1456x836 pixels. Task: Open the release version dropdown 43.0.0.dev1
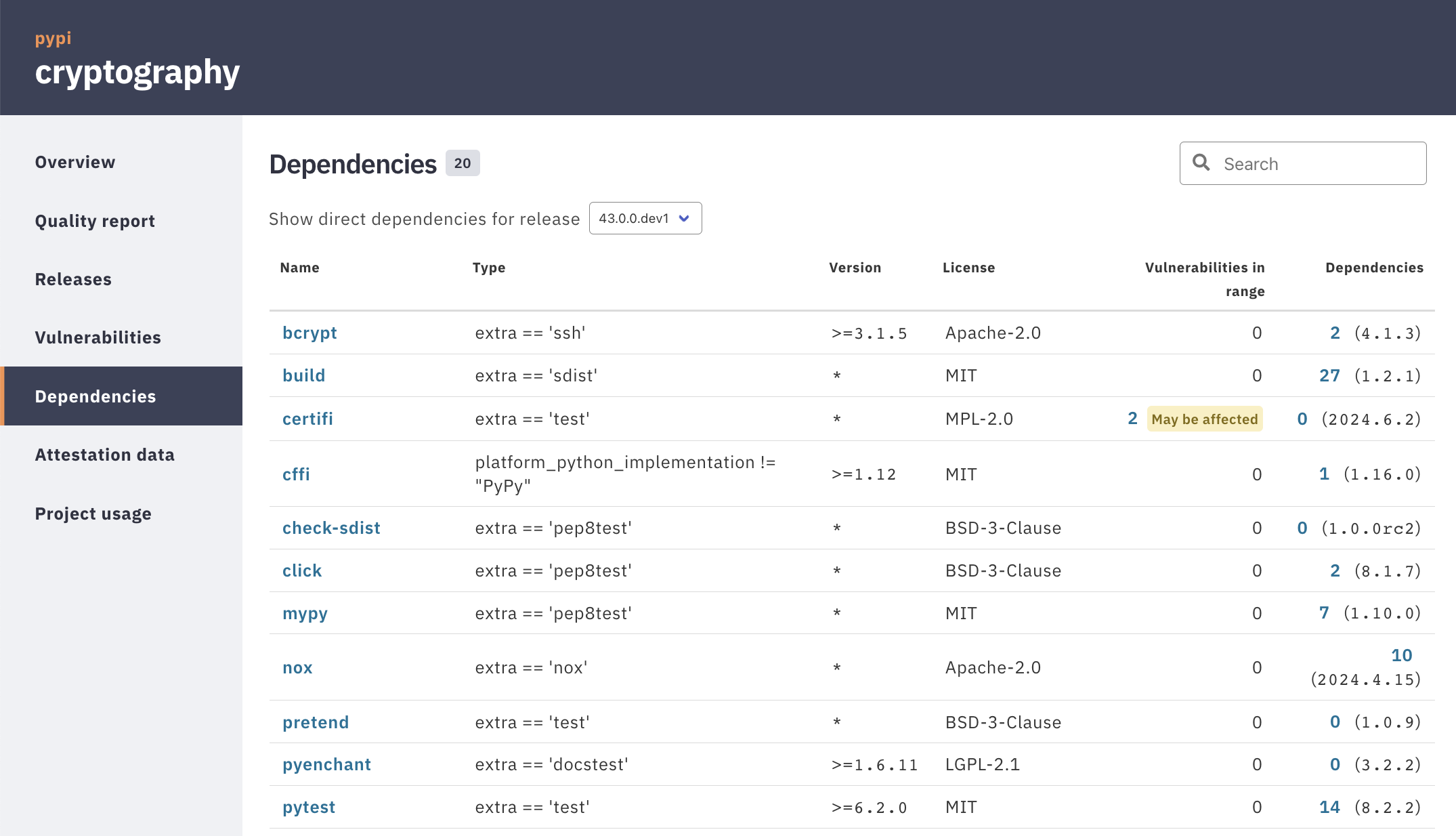(645, 218)
